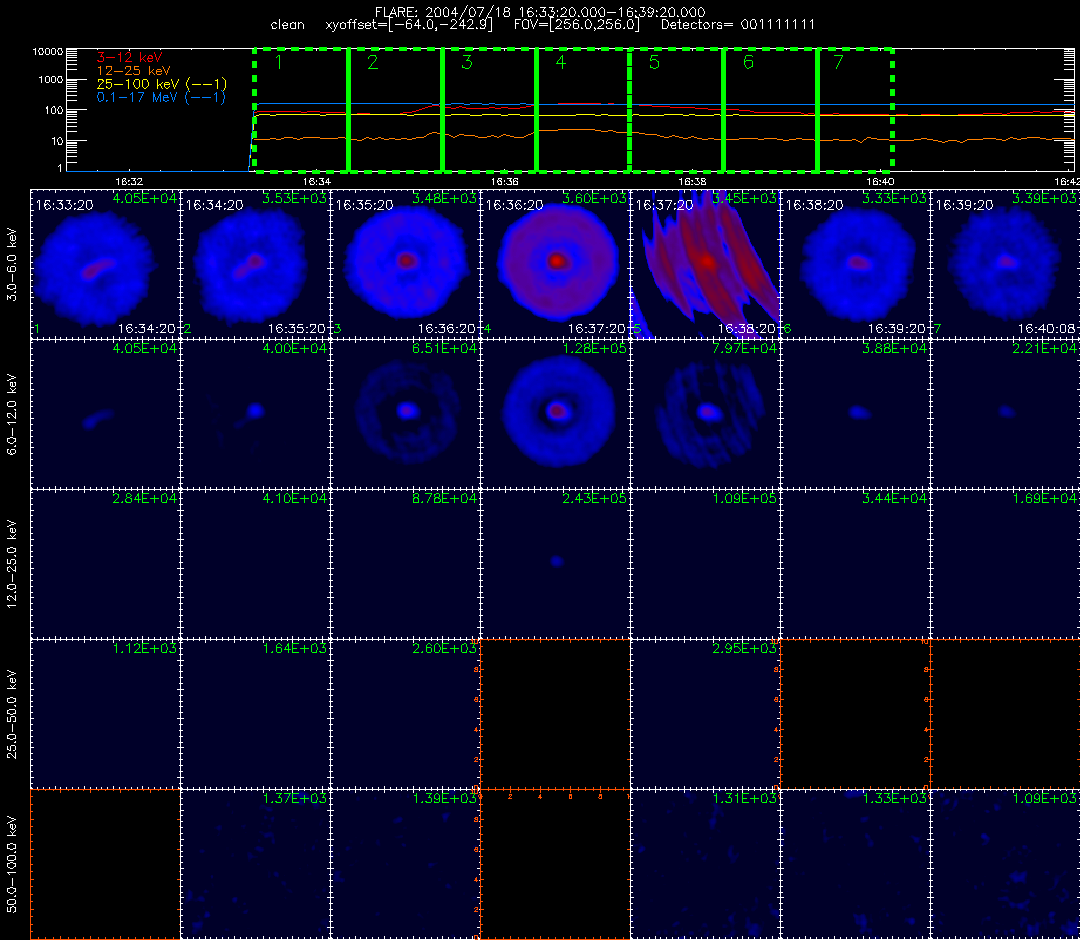Select the 6.0-12.0 keV image labeled 4.00E+04
The image size is (1080, 940).
click(256, 415)
